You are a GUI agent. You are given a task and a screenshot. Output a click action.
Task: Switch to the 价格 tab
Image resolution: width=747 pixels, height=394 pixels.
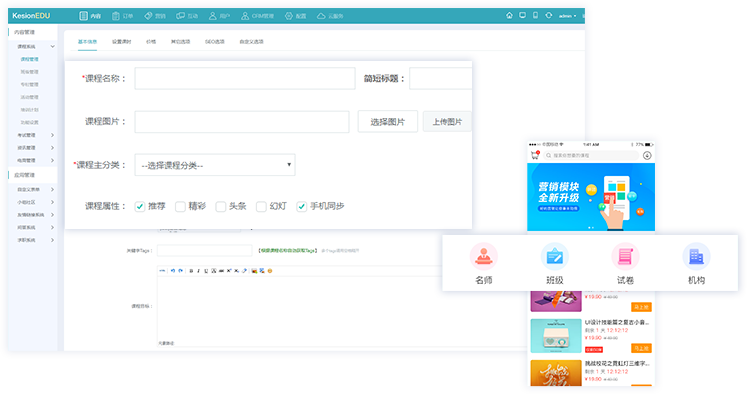(151, 41)
